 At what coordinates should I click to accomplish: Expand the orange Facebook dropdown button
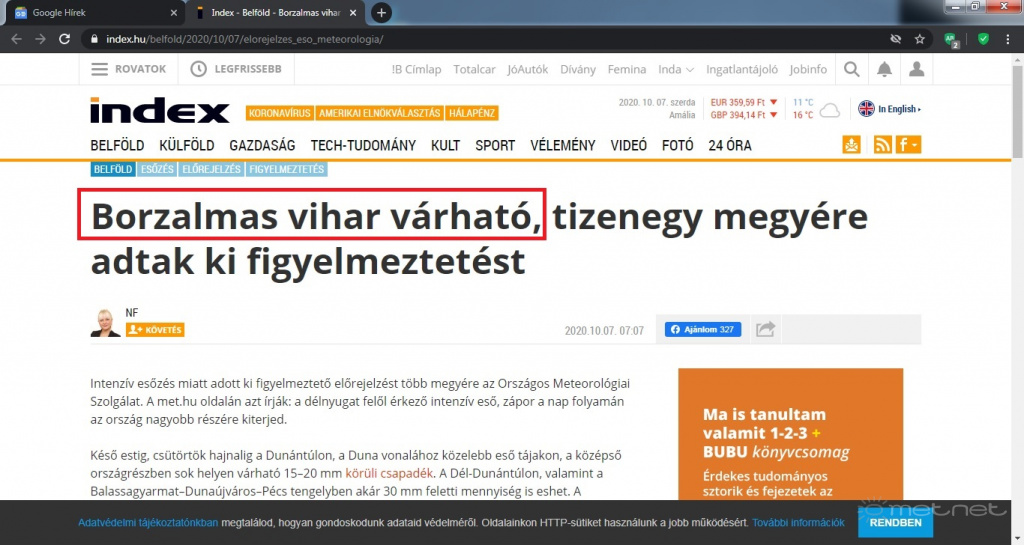(x=908, y=145)
